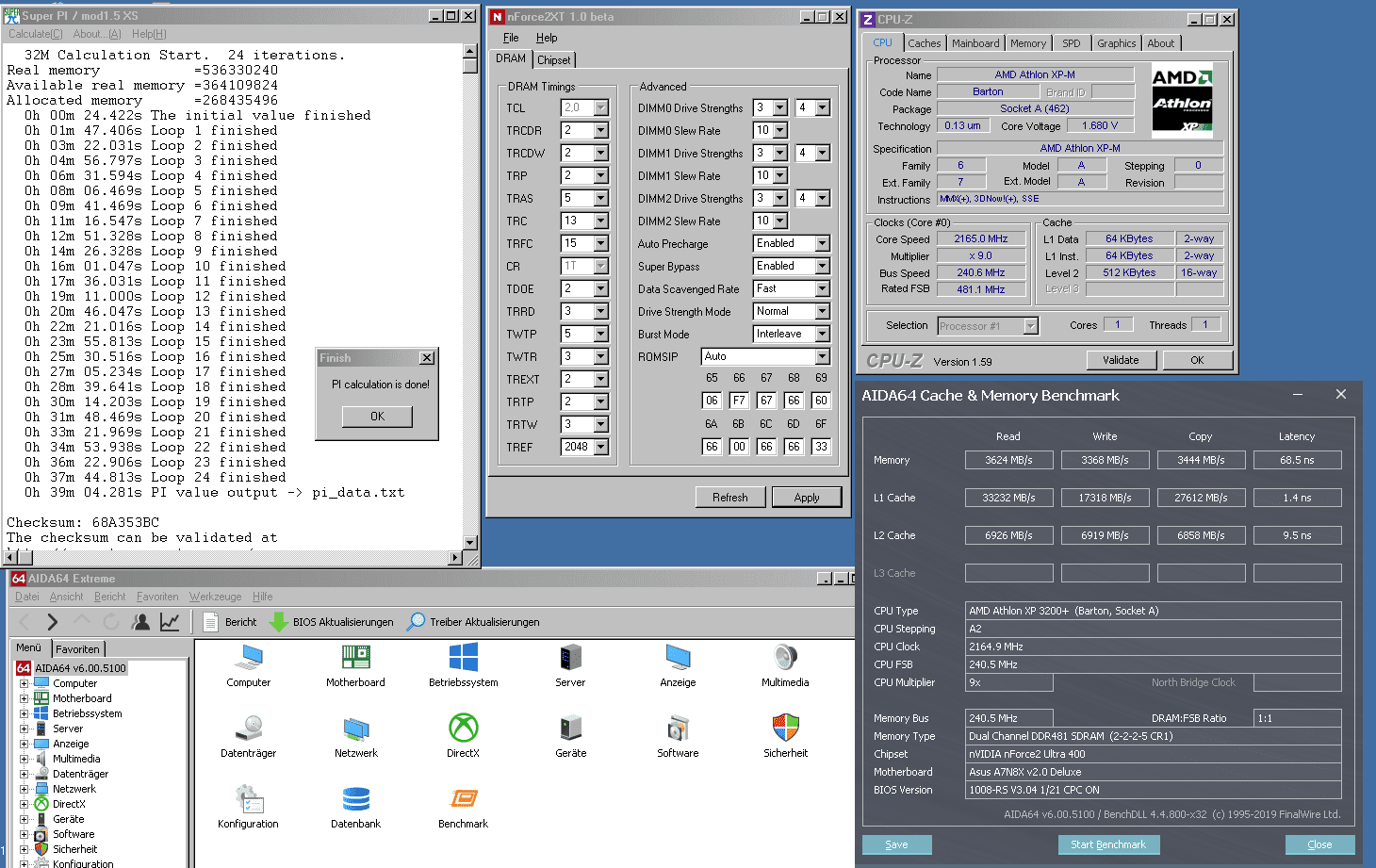Open the Favoriten tab in AIDA64
This screenshot has width=1376, height=868.
(x=77, y=649)
